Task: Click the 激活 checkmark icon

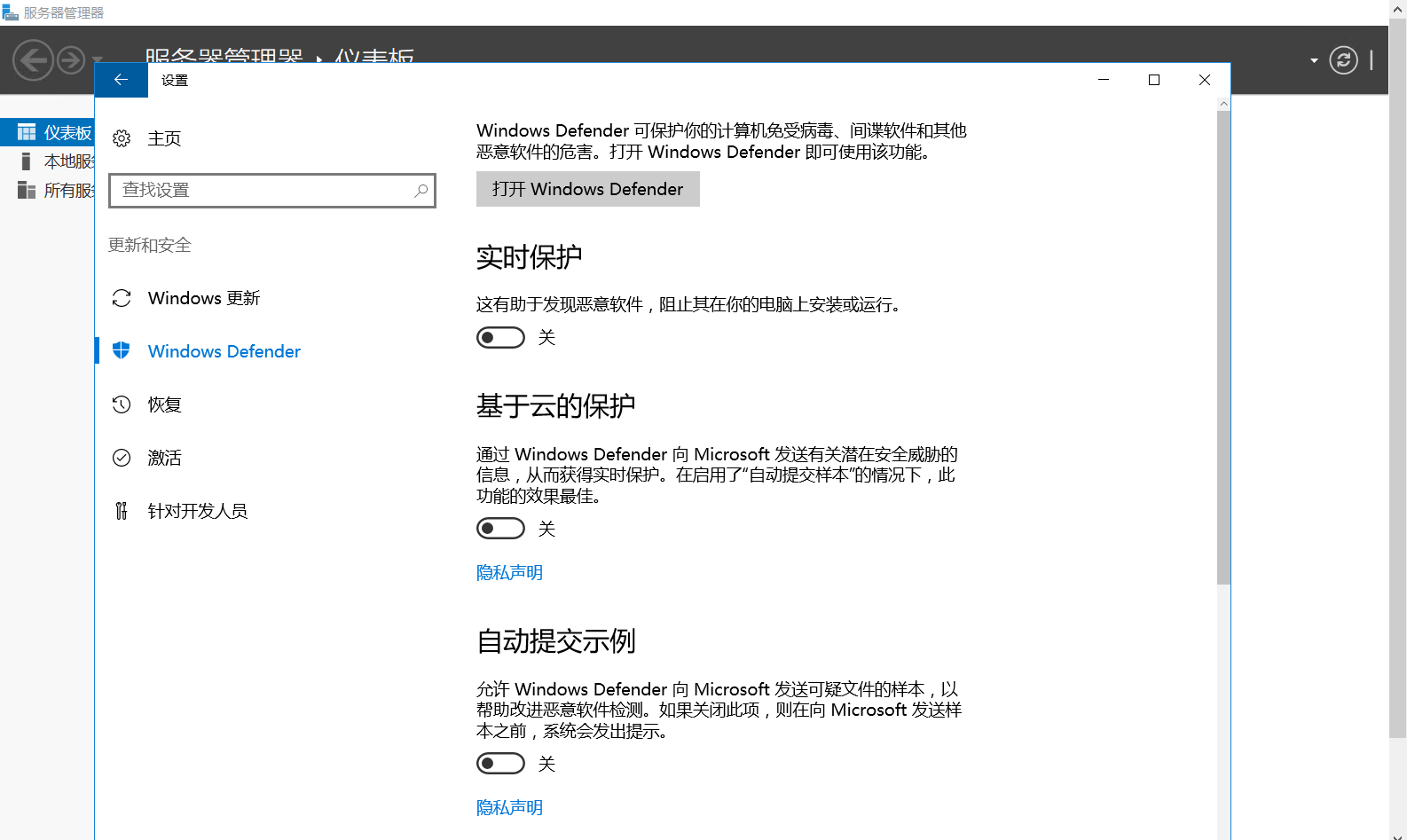Action: 122,458
